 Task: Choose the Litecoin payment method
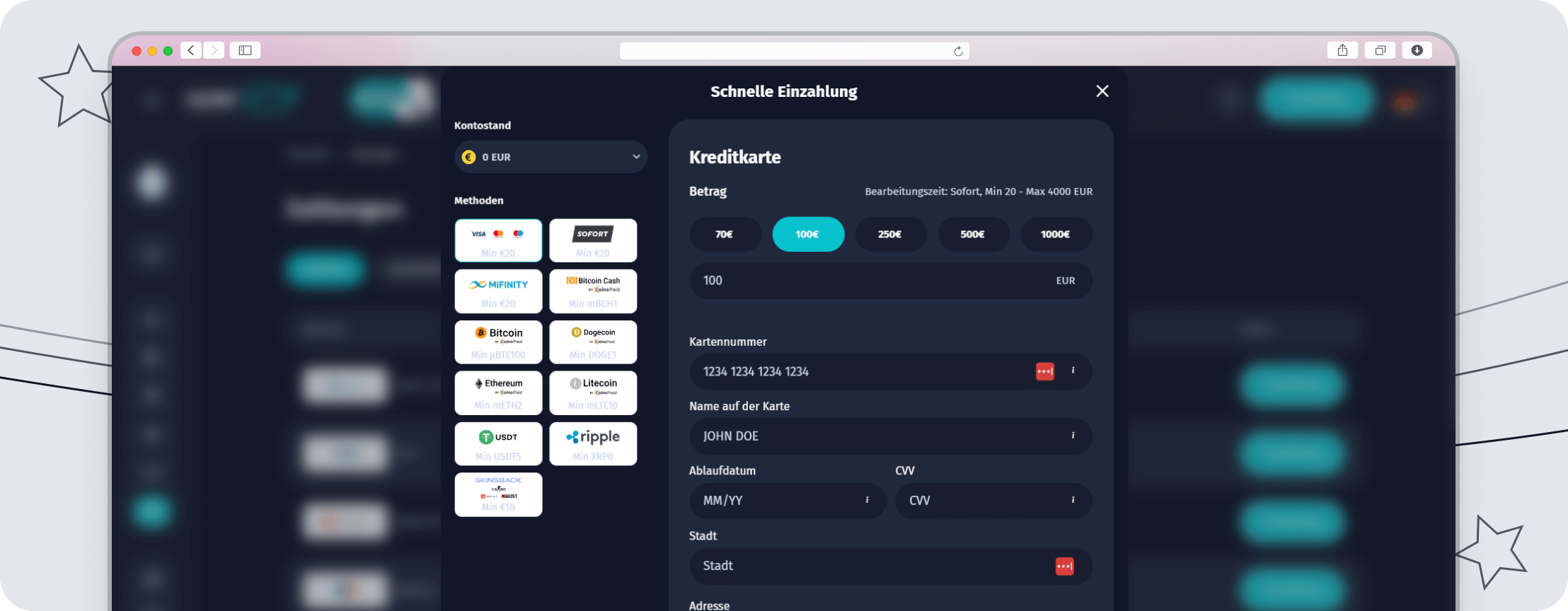tap(593, 393)
